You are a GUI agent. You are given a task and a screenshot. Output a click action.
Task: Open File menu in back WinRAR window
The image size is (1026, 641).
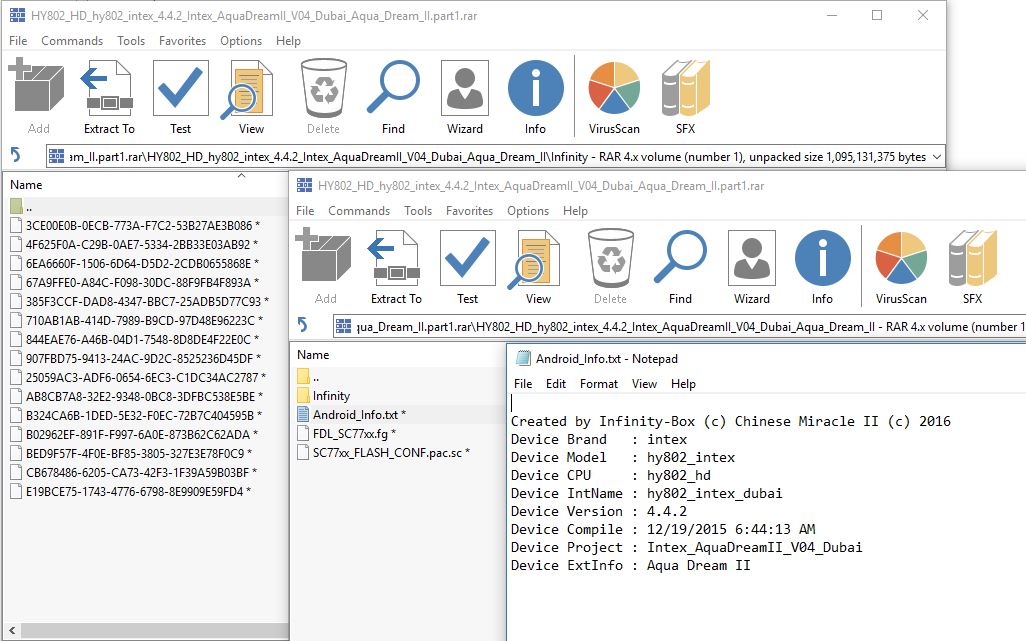(18, 41)
